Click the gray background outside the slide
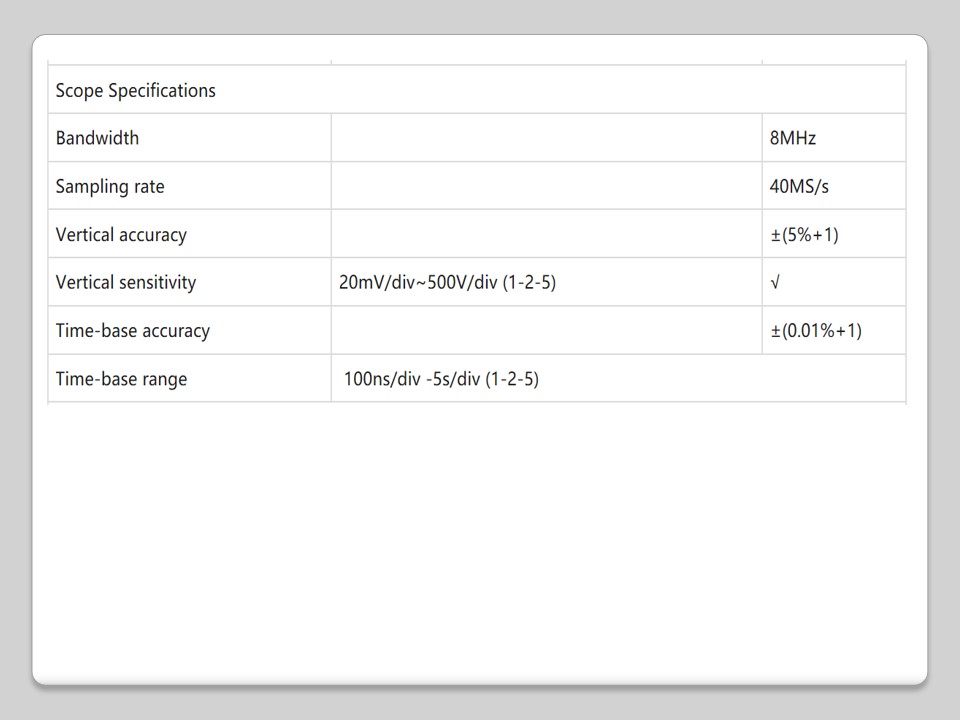The width and height of the screenshot is (960, 720). click(x=14, y=360)
